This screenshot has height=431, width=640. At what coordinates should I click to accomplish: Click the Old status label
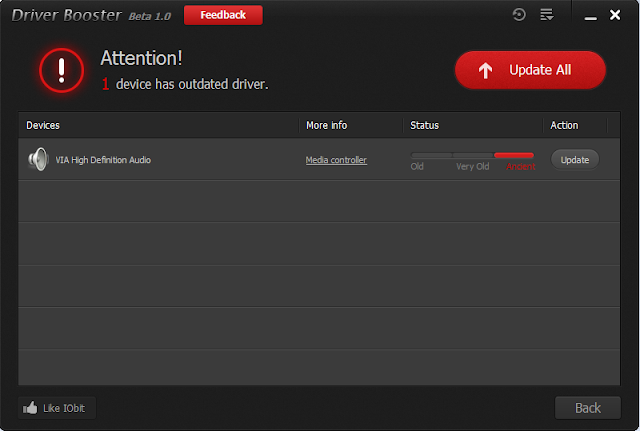(417, 167)
